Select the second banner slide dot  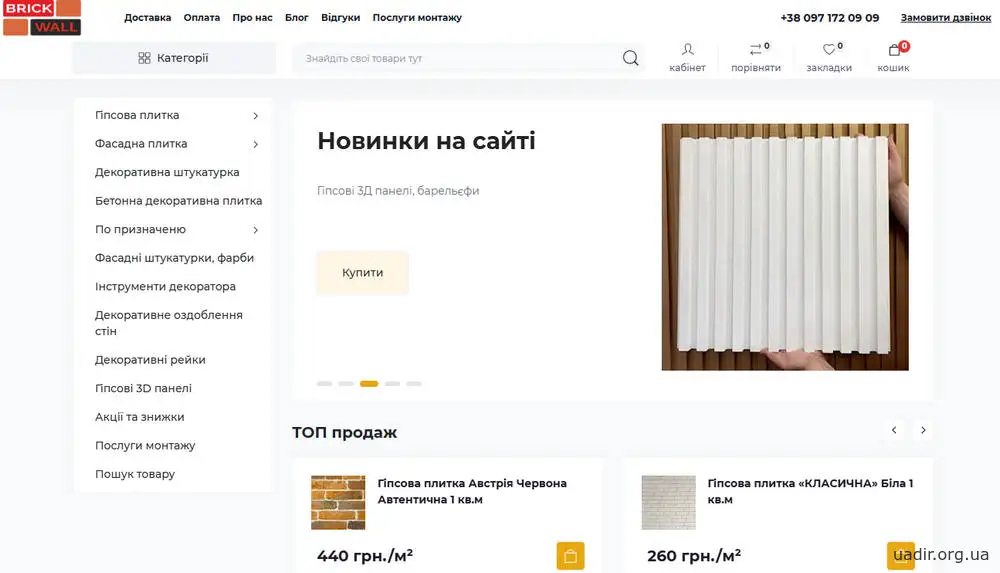click(x=346, y=383)
